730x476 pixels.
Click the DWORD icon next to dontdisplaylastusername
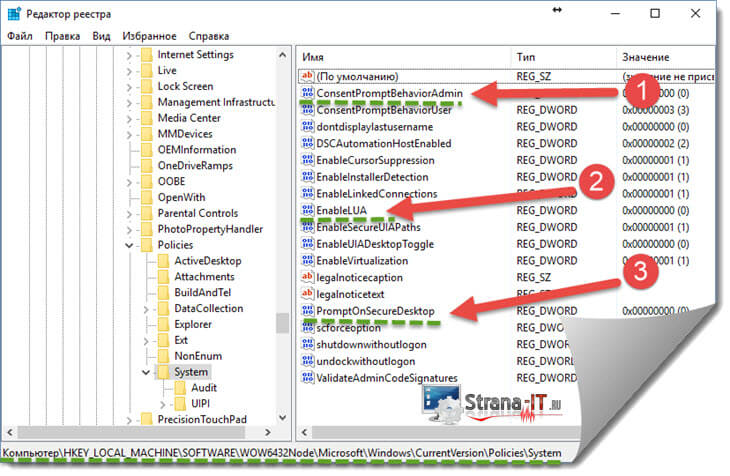[x=307, y=127]
